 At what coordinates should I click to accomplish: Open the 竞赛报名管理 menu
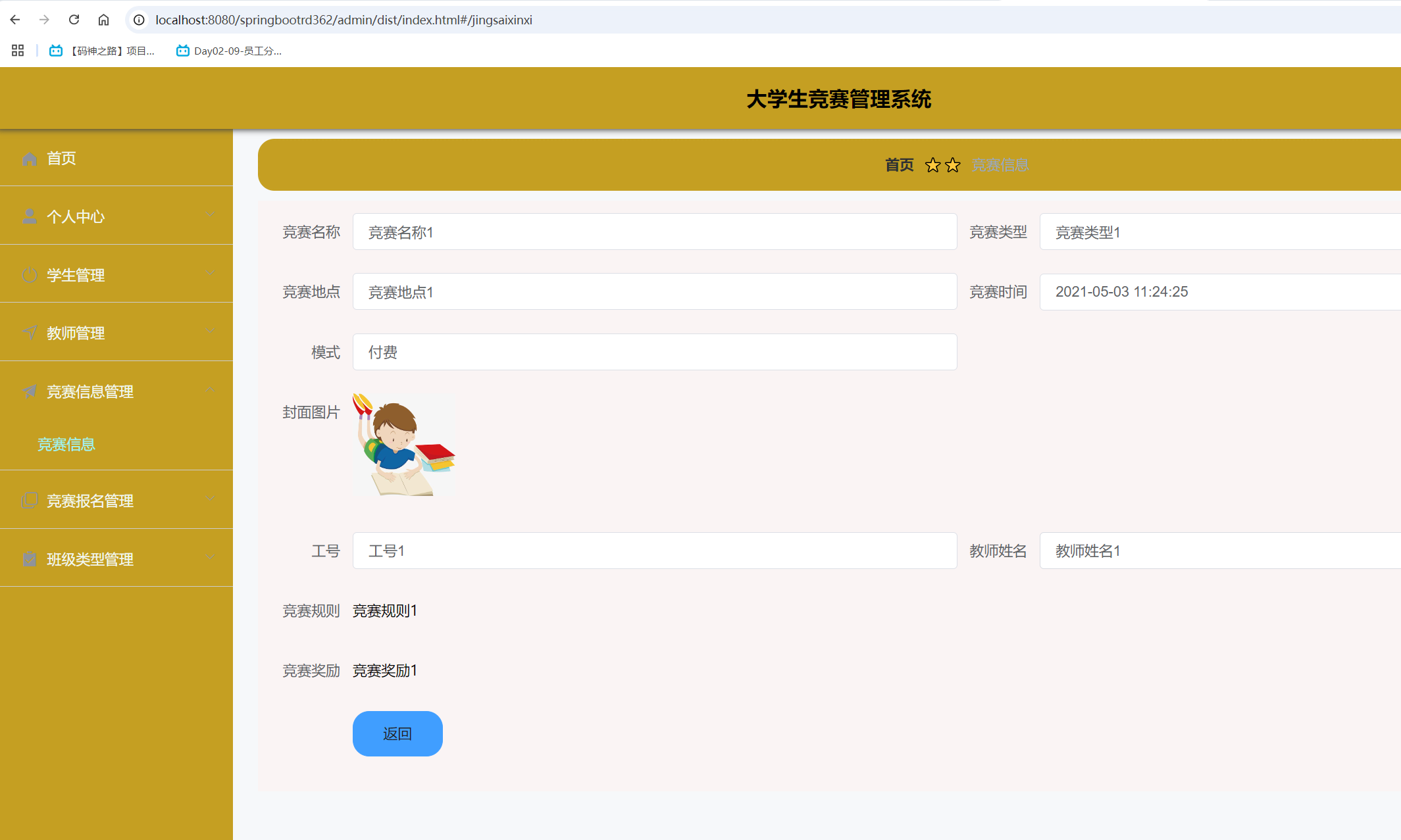coord(90,501)
